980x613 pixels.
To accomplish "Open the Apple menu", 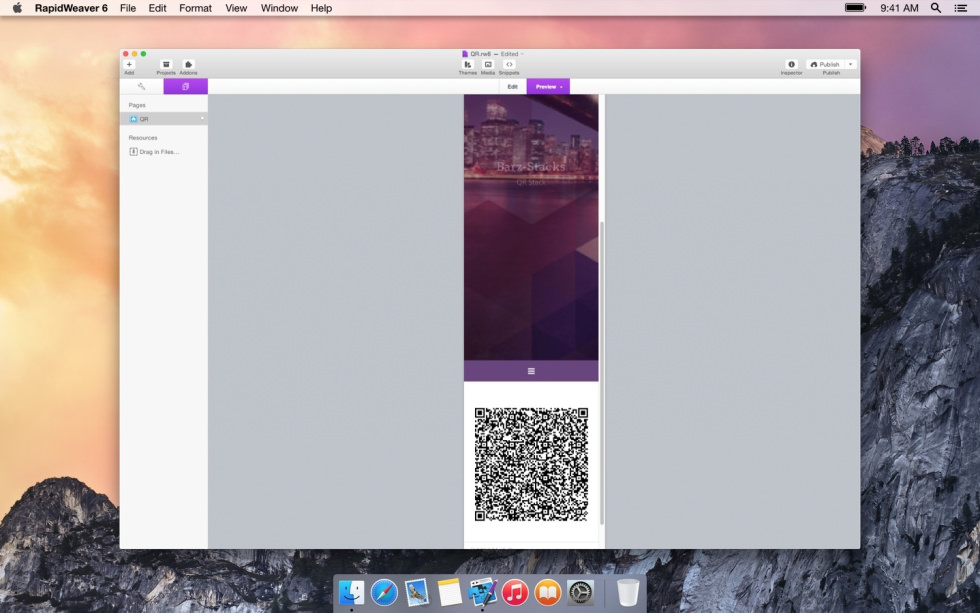I will pos(18,8).
